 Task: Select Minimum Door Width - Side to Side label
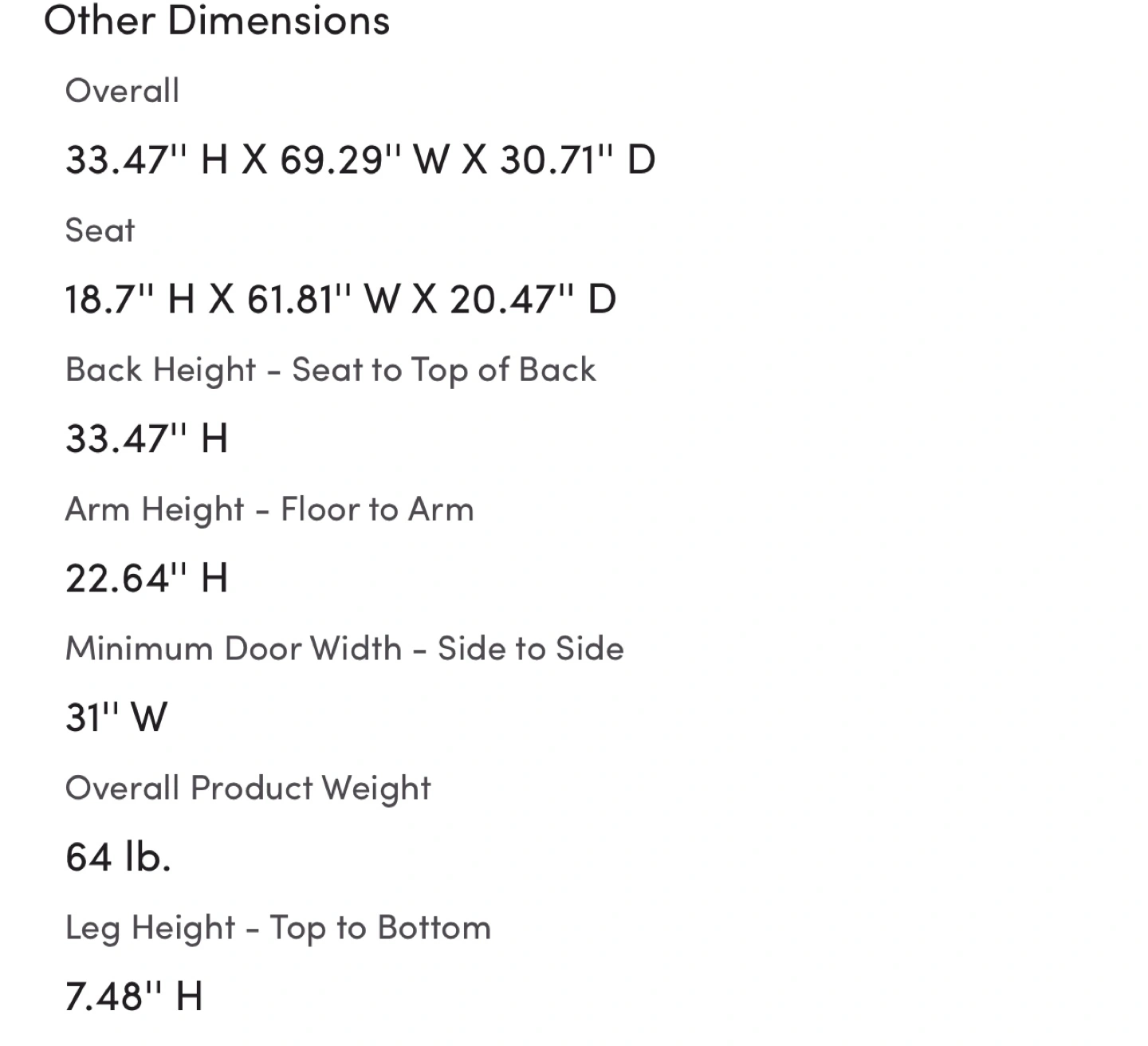coord(344,648)
